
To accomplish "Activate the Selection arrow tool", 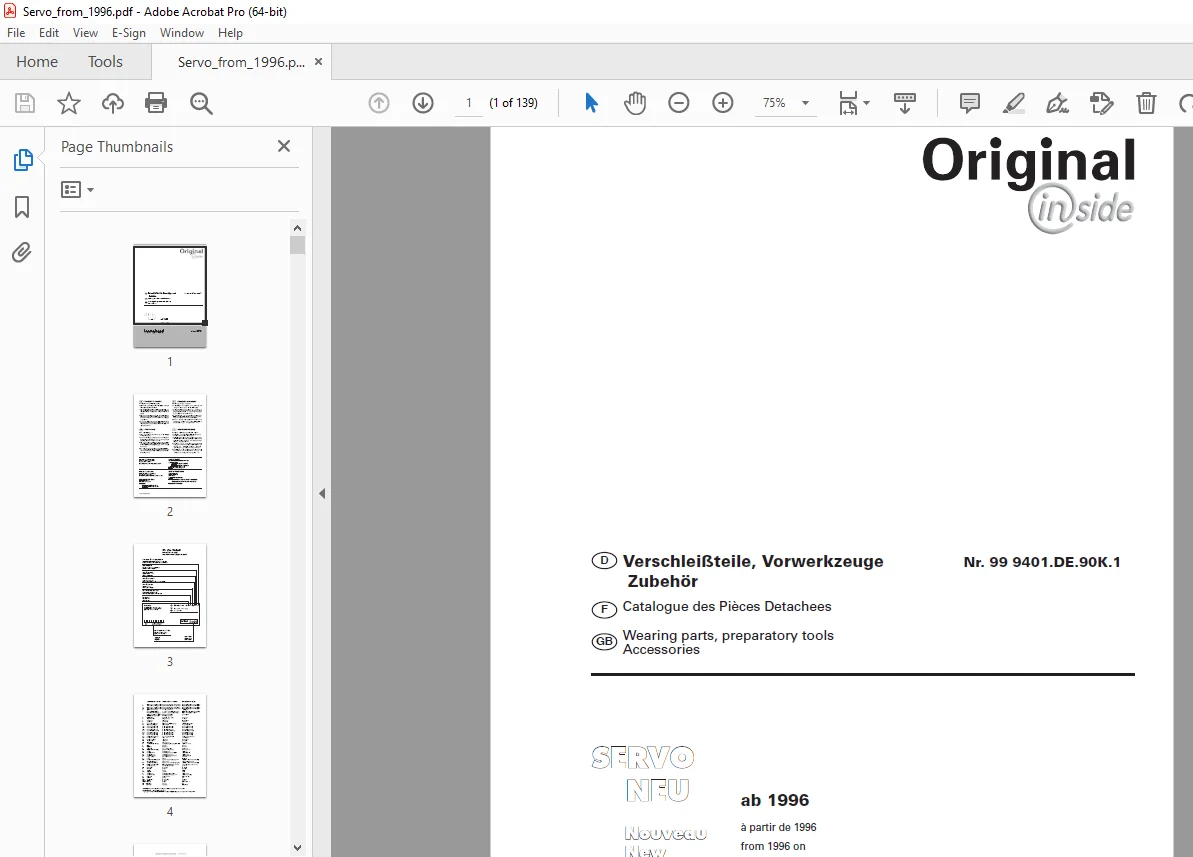I will (x=591, y=103).
